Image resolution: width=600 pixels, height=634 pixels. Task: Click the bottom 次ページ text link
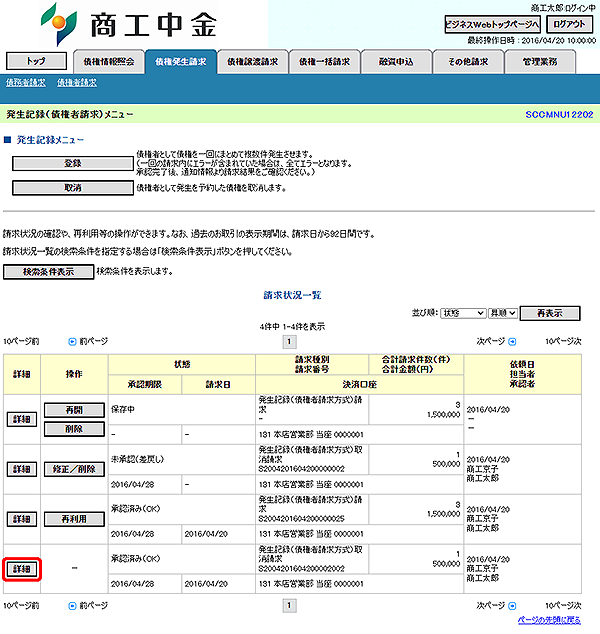tap(491, 606)
